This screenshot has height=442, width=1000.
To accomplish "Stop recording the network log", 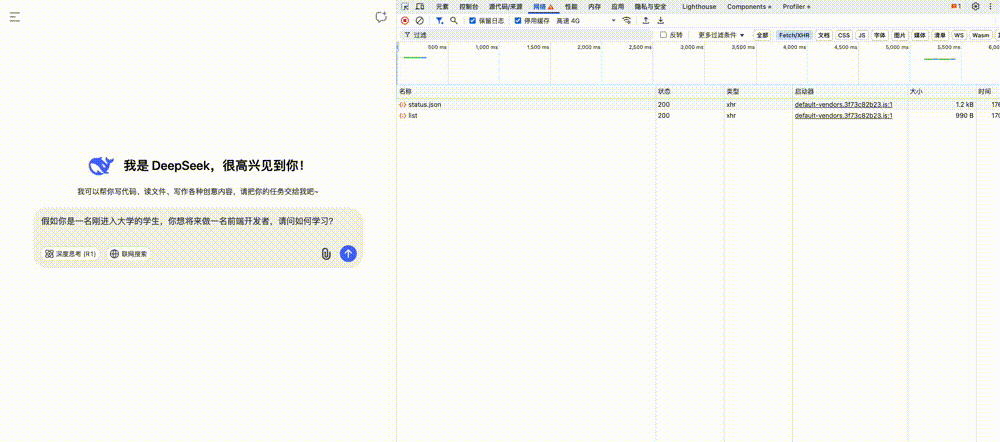I will (x=404, y=20).
